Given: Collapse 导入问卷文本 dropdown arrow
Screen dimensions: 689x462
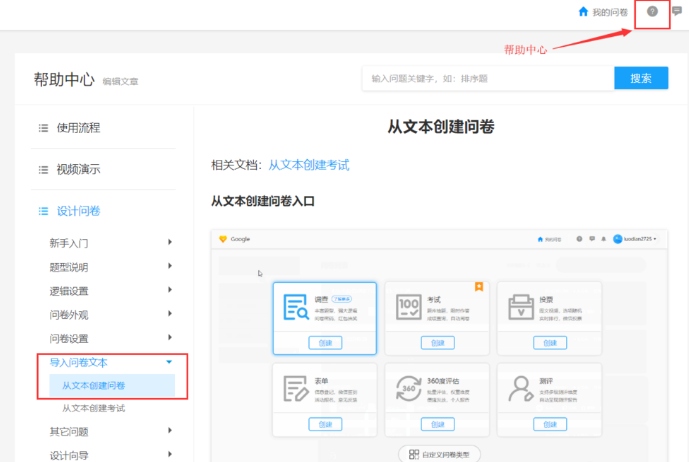Looking at the screenshot, I should (169, 362).
